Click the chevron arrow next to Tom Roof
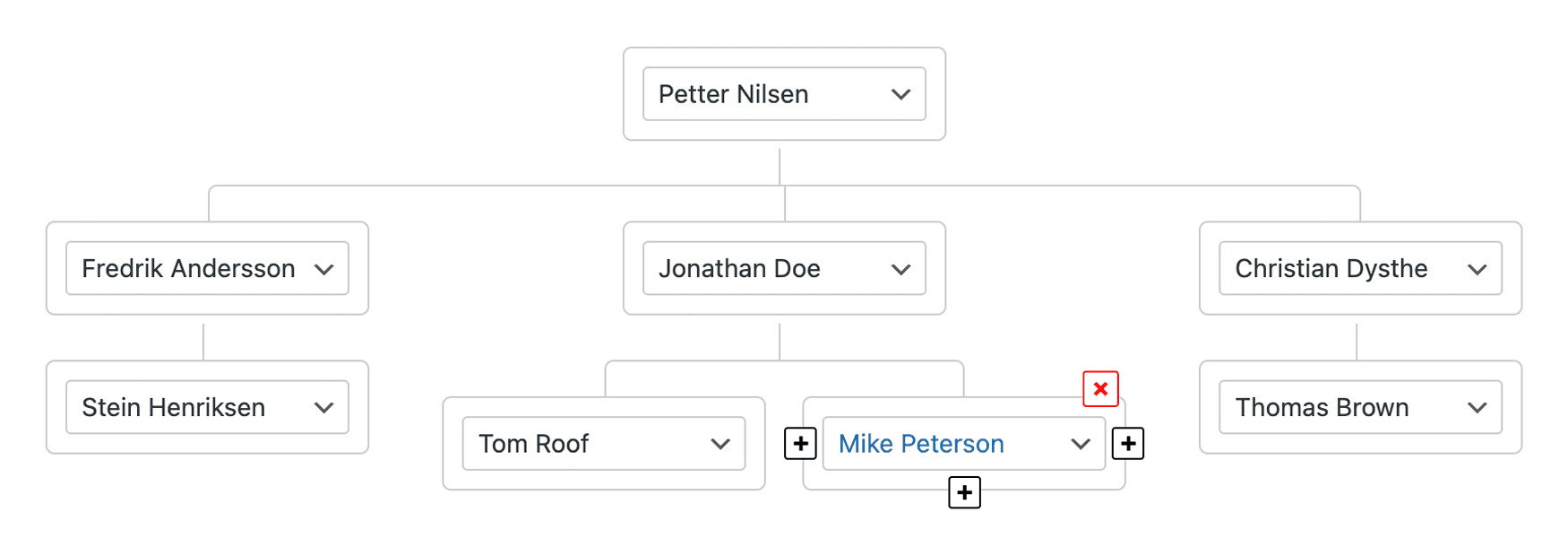 720,444
